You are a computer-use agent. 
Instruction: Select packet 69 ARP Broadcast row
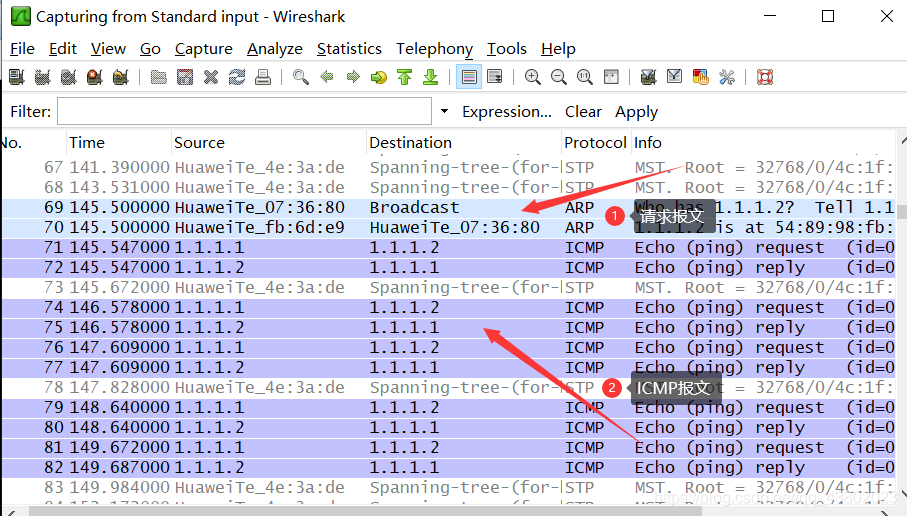(448, 207)
